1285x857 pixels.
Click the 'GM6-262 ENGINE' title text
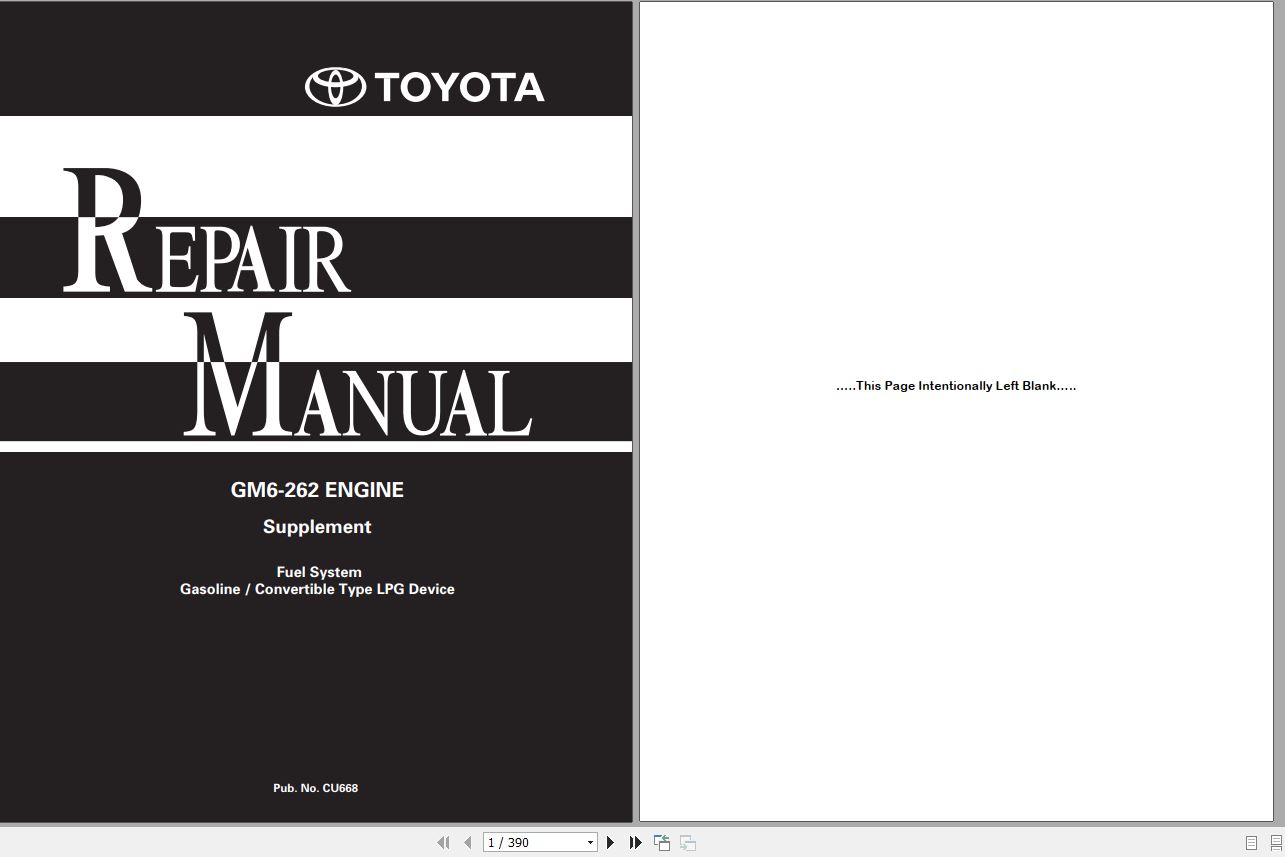317,490
